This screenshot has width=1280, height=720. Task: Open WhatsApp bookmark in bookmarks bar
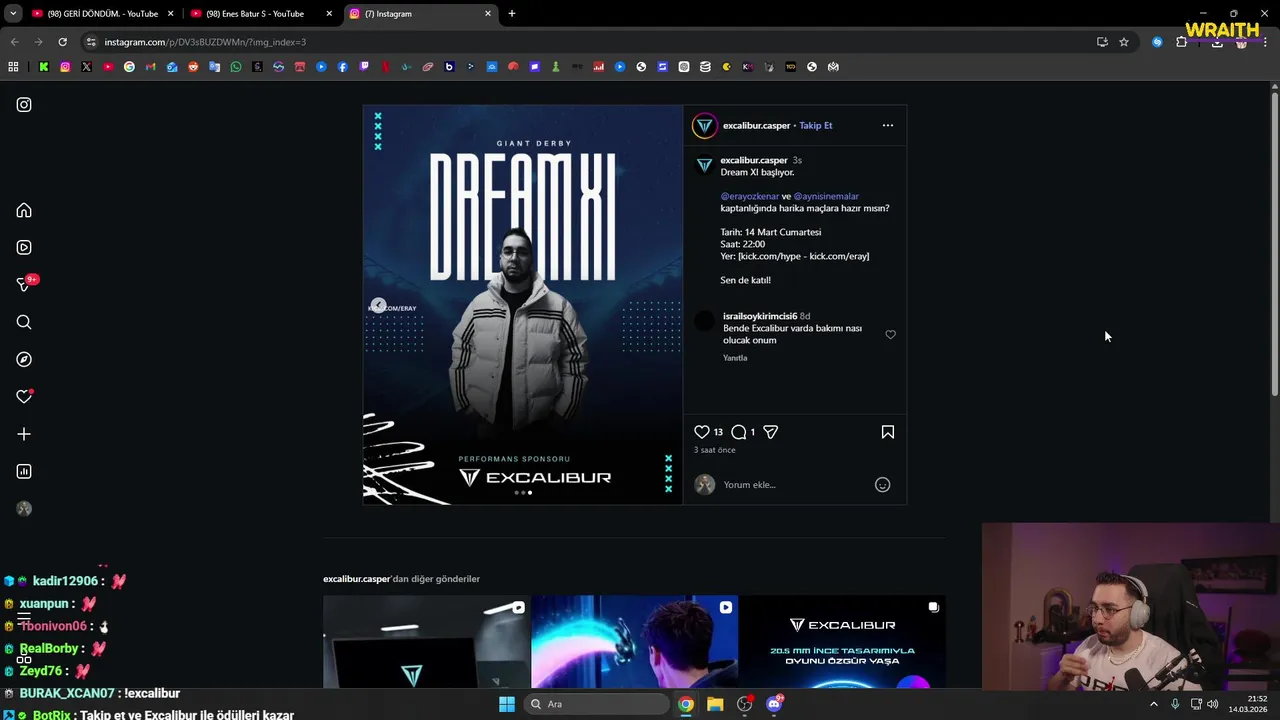click(x=236, y=67)
